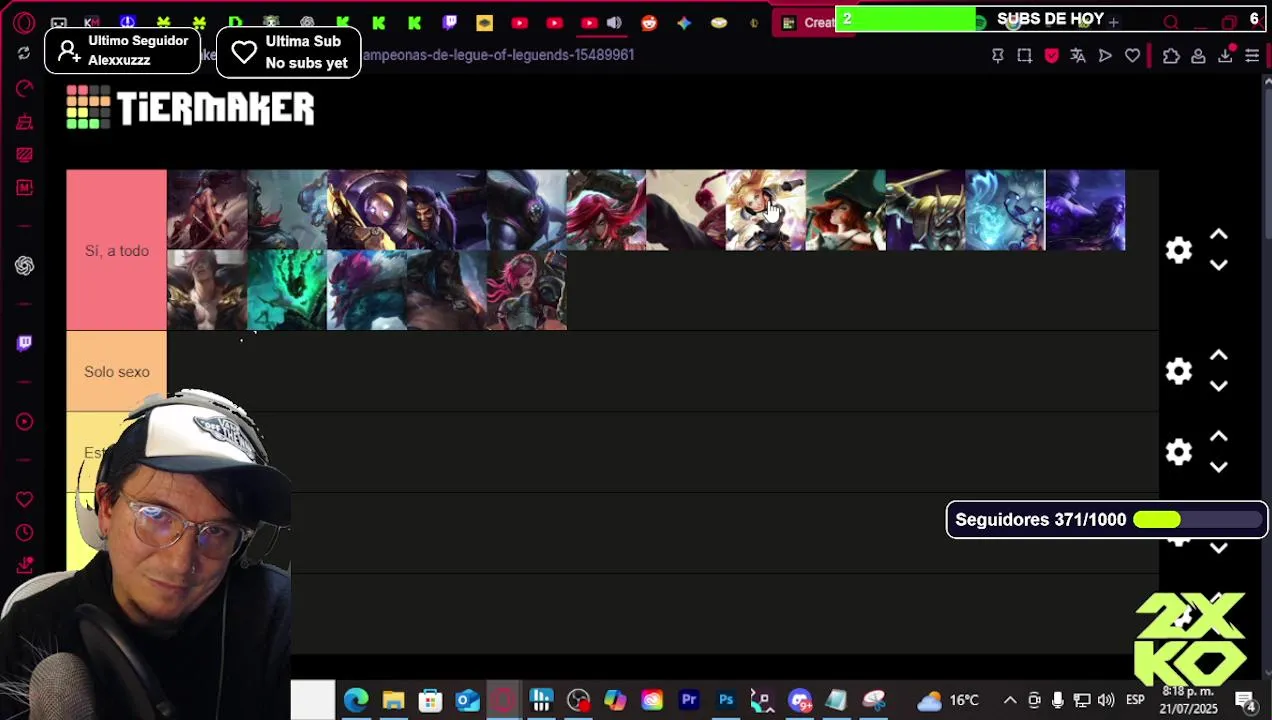This screenshot has height=720, width=1272.
Task: Select the Miss Fortune red-haired hat thumbnail
Action: tap(846, 210)
